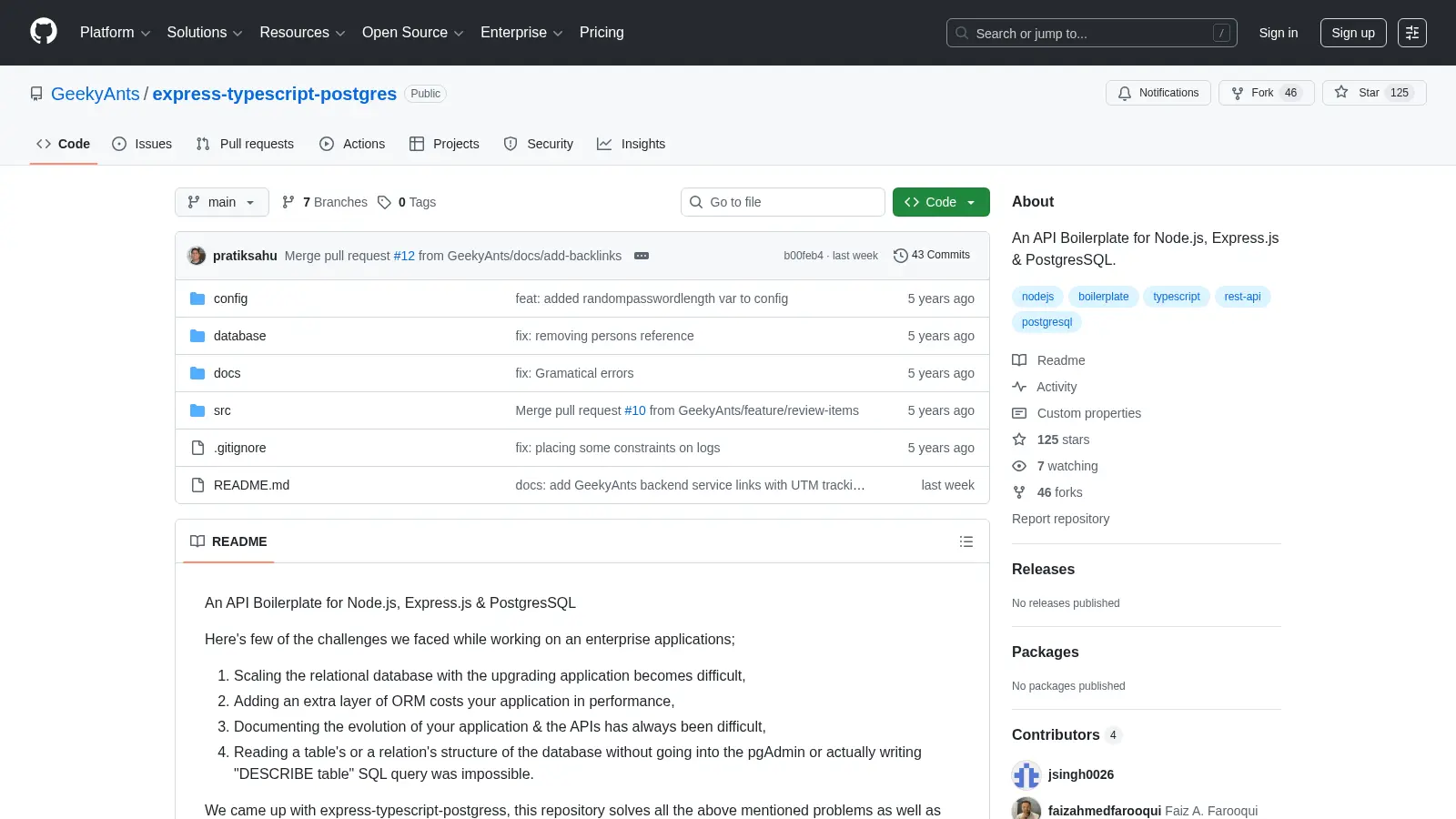
Task: Click the database folder icon
Action: point(197,336)
